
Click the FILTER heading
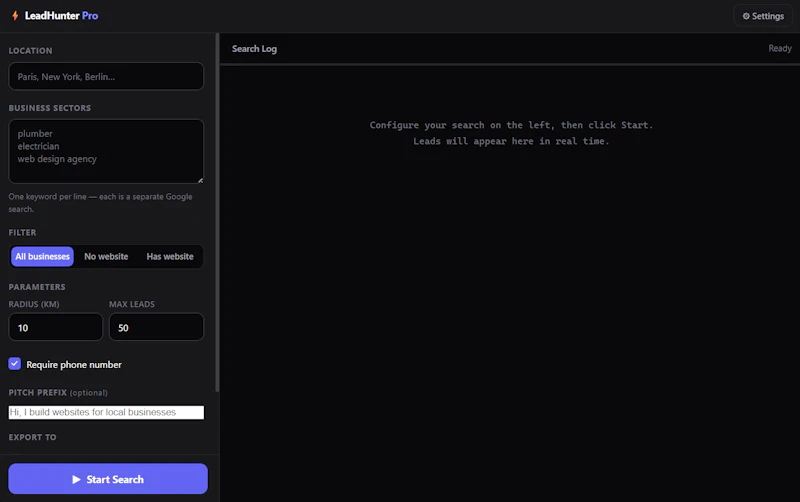tap(22, 233)
